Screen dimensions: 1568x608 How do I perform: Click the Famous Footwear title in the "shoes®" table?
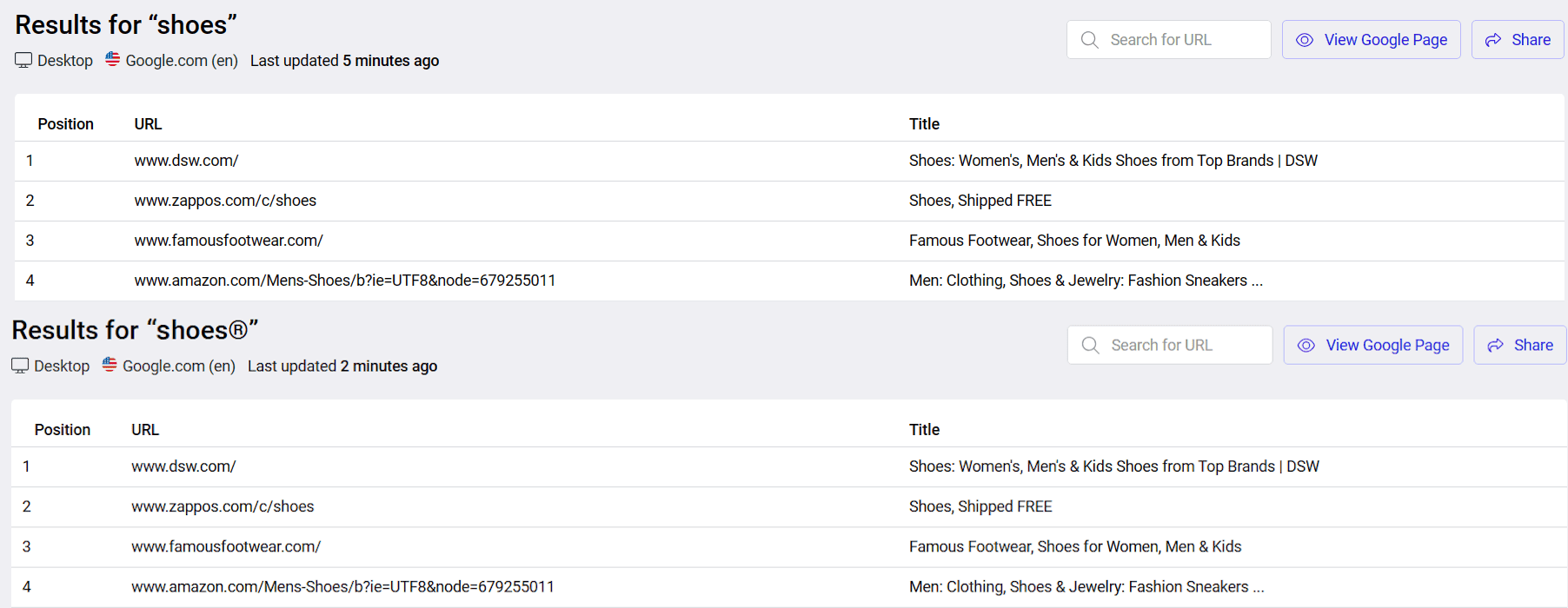(x=1075, y=546)
